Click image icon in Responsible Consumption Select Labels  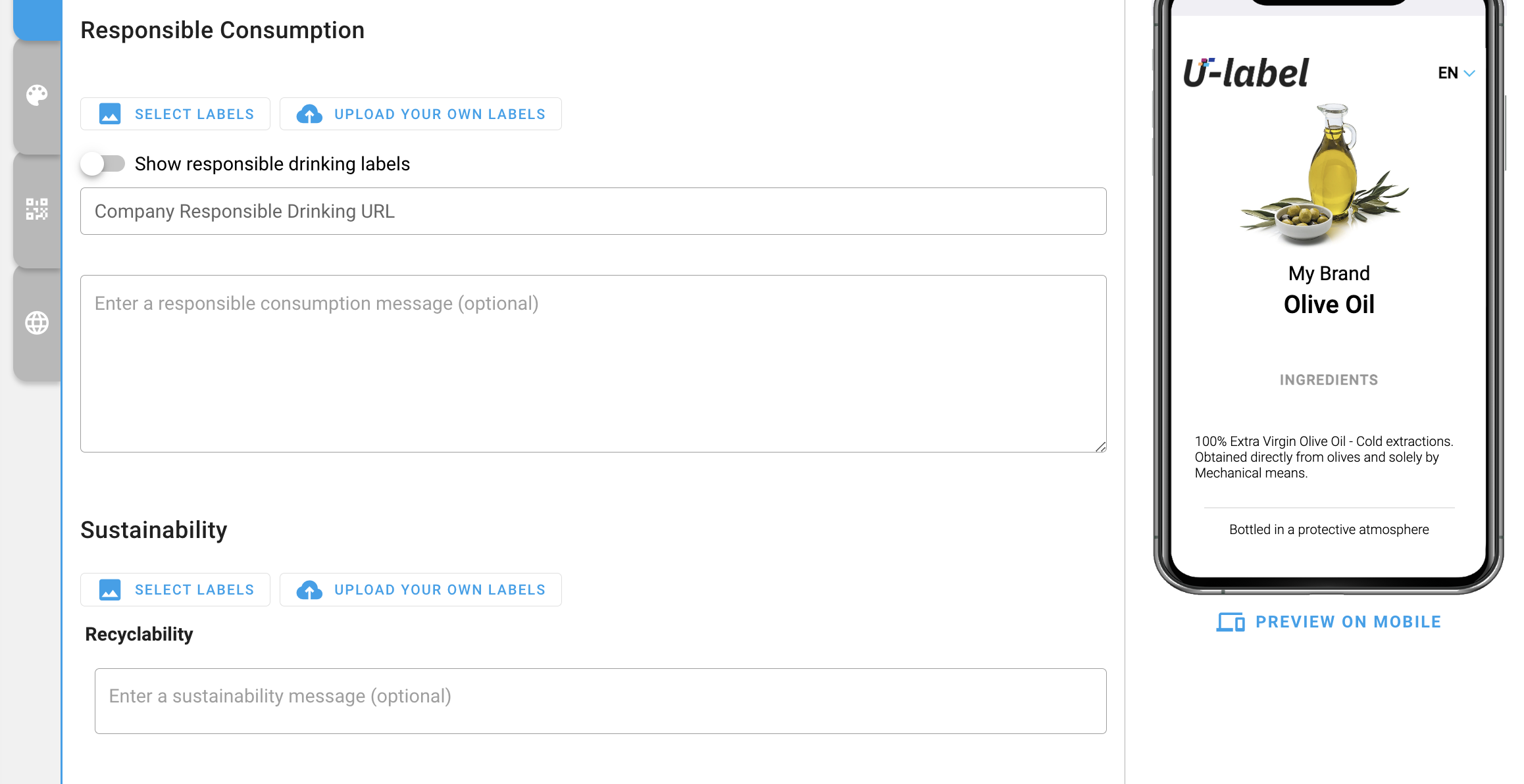coord(110,114)
